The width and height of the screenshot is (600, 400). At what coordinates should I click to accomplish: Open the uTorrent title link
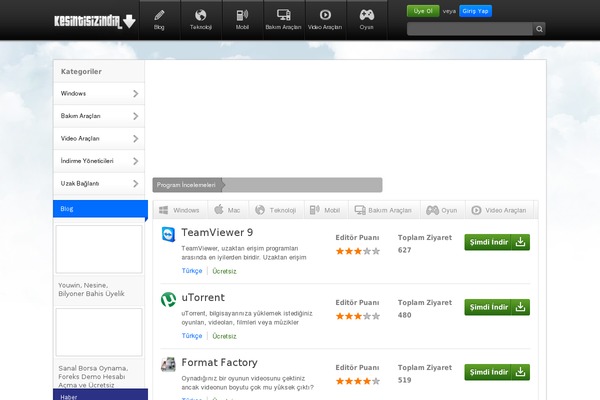pyautogui.click(x=203, y=298)
